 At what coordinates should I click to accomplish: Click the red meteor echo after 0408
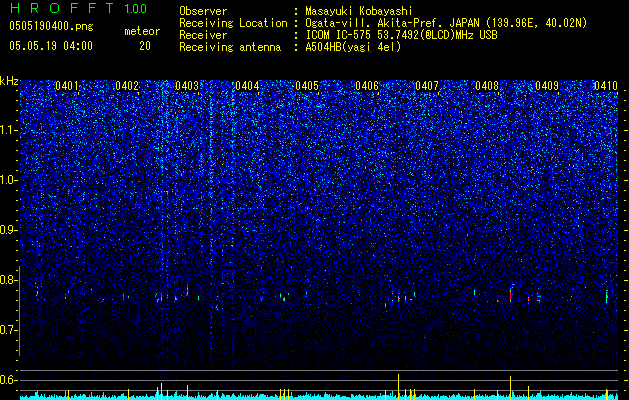[510, 295]
